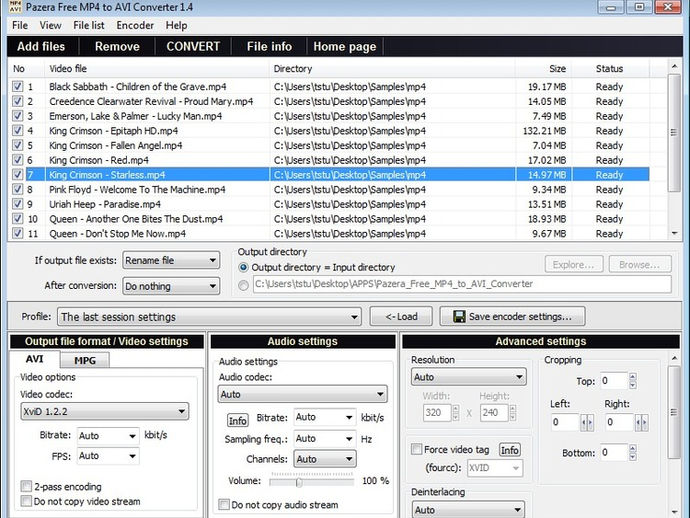Click the Add files toolbar button

[x=41, y=46]
